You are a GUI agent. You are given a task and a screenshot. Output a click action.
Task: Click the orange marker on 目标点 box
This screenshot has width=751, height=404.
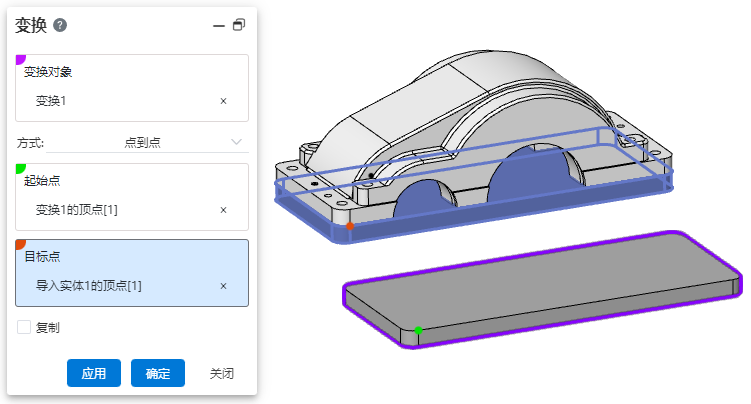(21, 245)
